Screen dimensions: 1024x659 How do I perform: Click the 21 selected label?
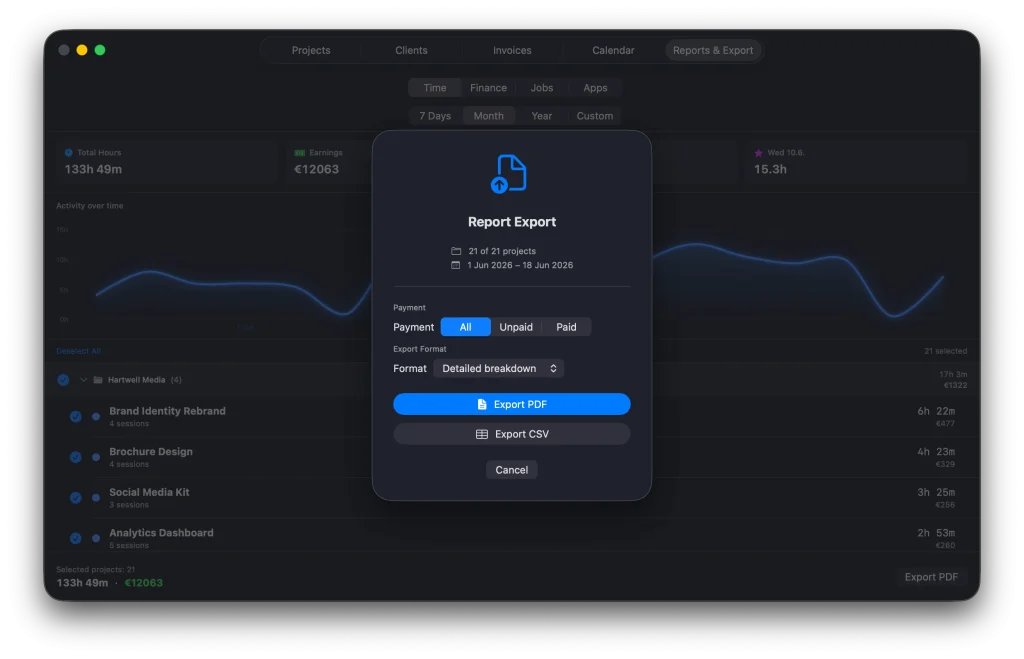click(x=946, y=351)
